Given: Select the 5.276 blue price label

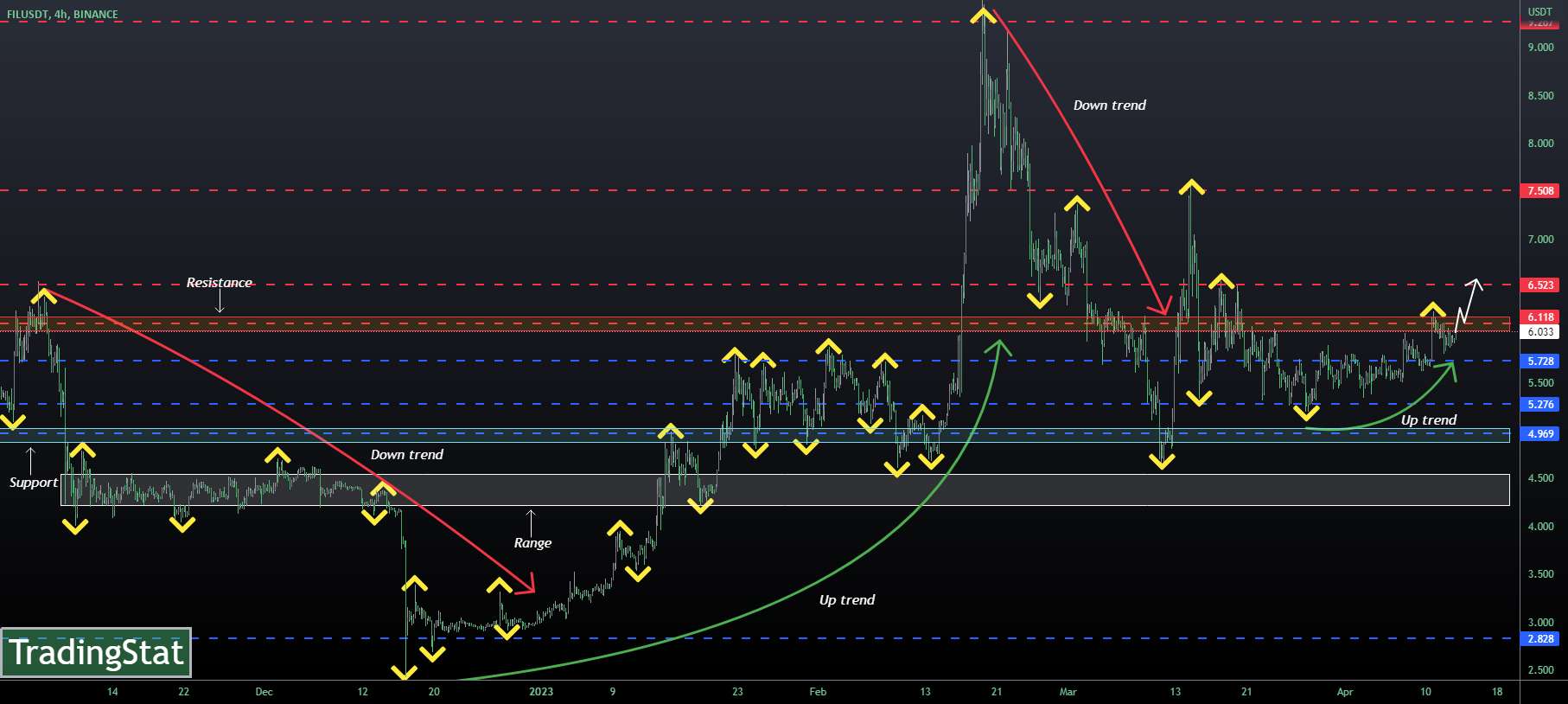Looking at the screenshot, I should pos(1539,404).
